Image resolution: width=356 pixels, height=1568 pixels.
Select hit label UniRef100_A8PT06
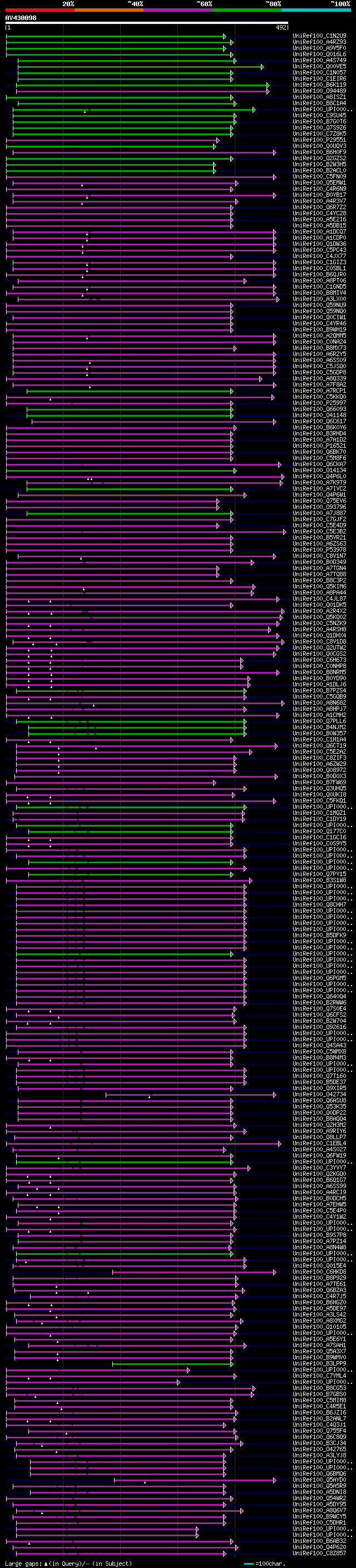(319, 280)
